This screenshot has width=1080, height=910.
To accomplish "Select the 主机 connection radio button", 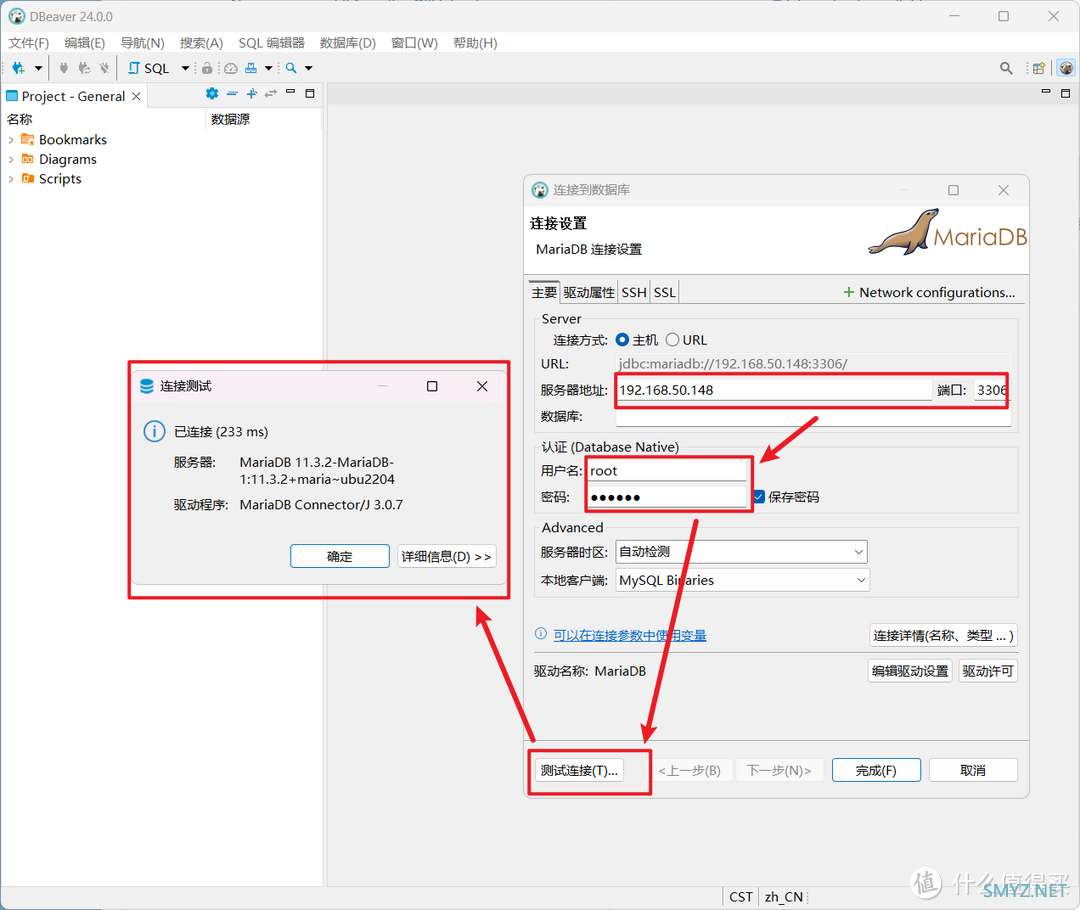I will (x=623, y=340).
